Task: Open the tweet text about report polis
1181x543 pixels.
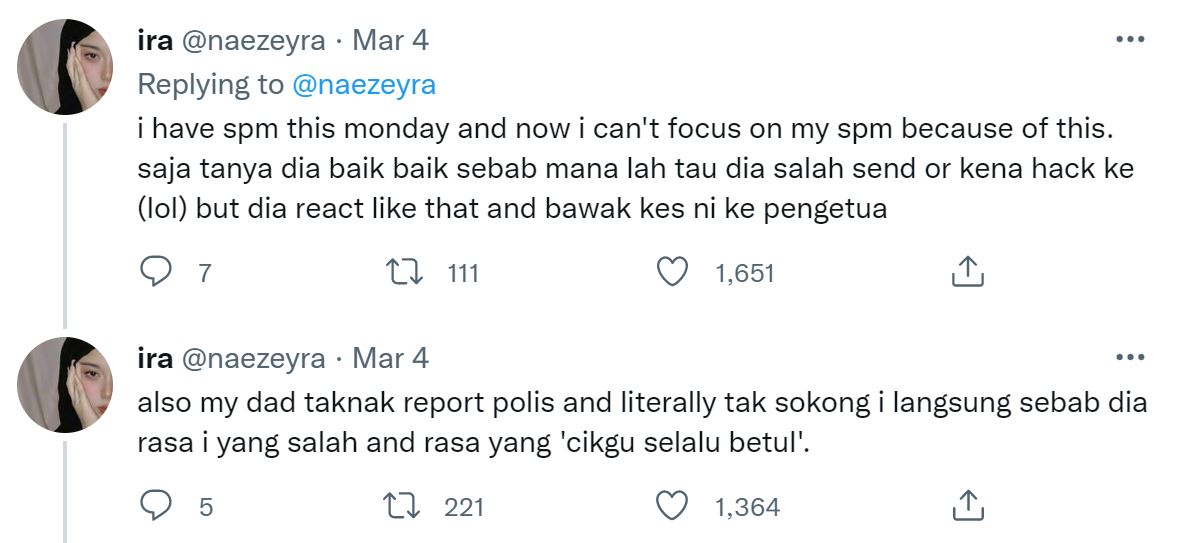Action: pyautogui.click(x=642, y=423)
